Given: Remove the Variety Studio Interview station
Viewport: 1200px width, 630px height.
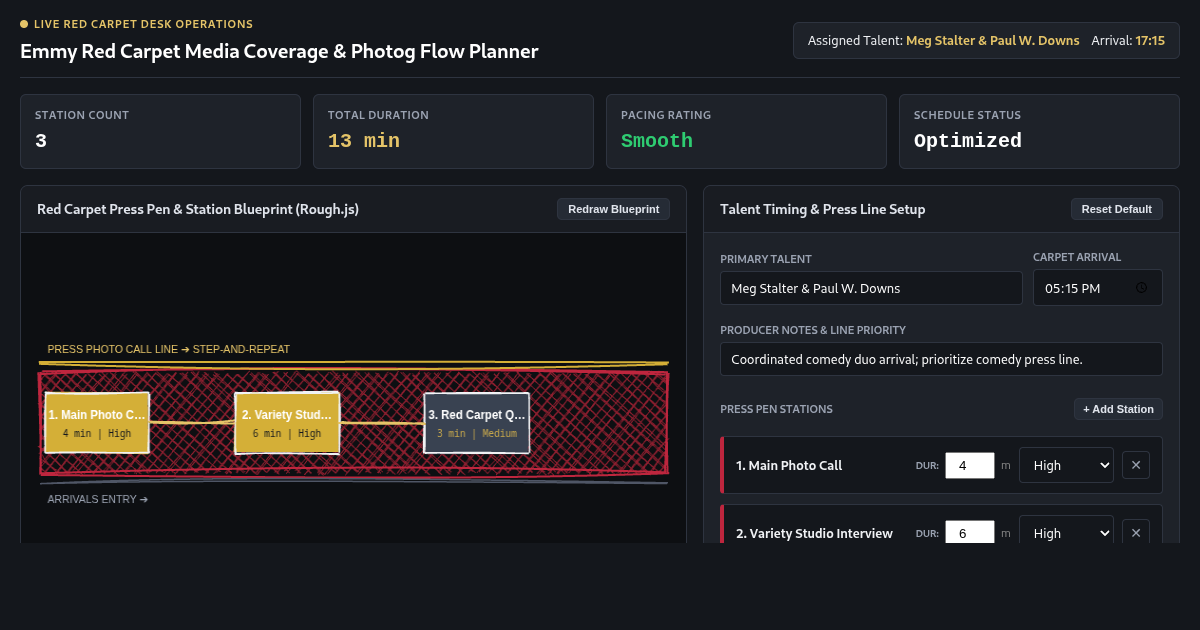Looking at the screenshot, I should tap(1135, 533).
